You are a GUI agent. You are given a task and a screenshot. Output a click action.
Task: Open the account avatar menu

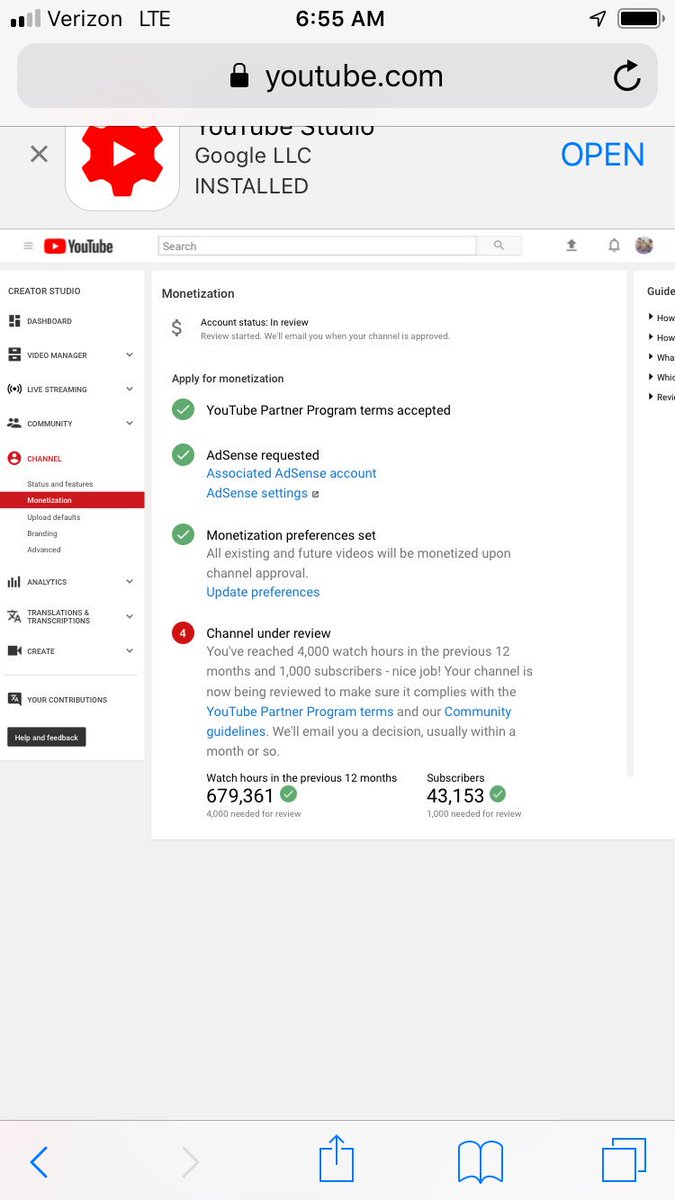pos(644,245)
